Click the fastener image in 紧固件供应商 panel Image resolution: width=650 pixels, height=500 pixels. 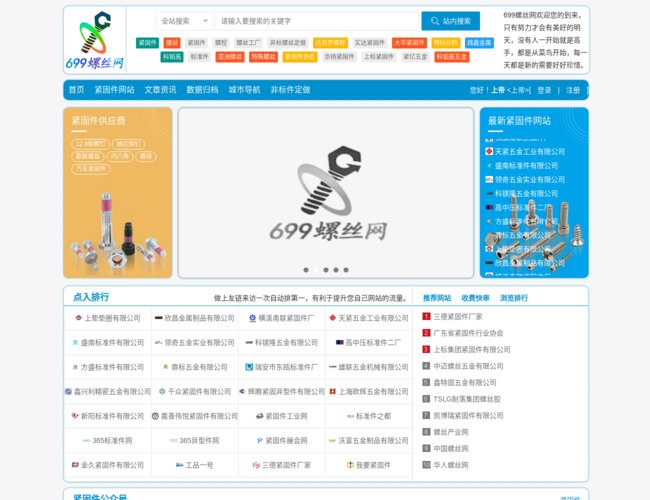click(118, 232)
